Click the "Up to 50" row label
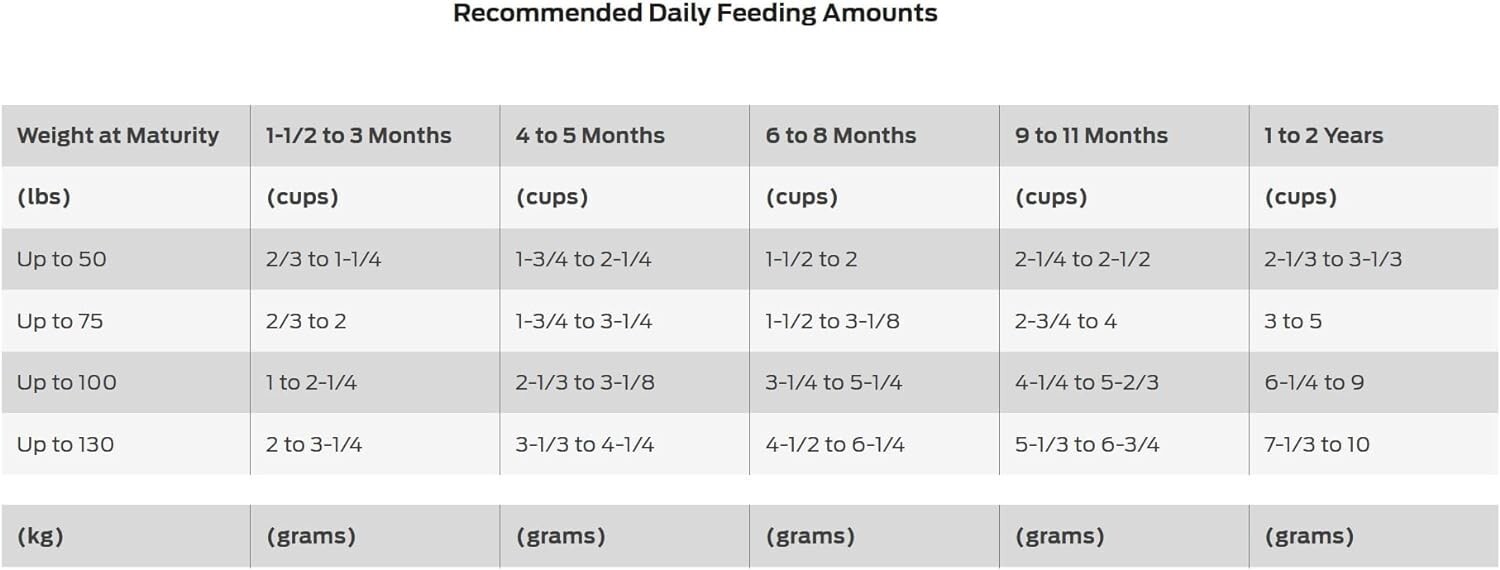 coord(62,259)
